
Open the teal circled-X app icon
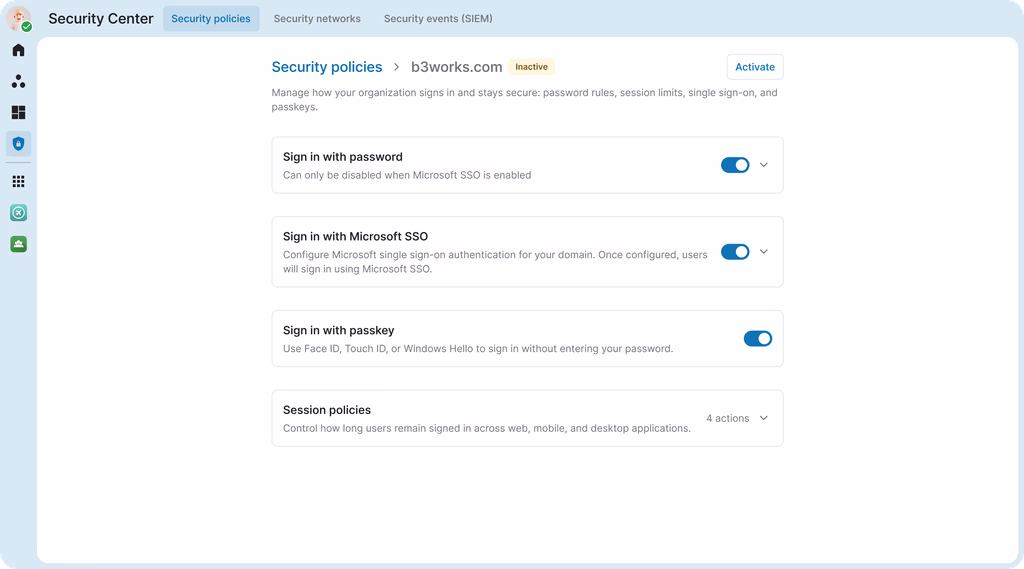click(18, 212)
